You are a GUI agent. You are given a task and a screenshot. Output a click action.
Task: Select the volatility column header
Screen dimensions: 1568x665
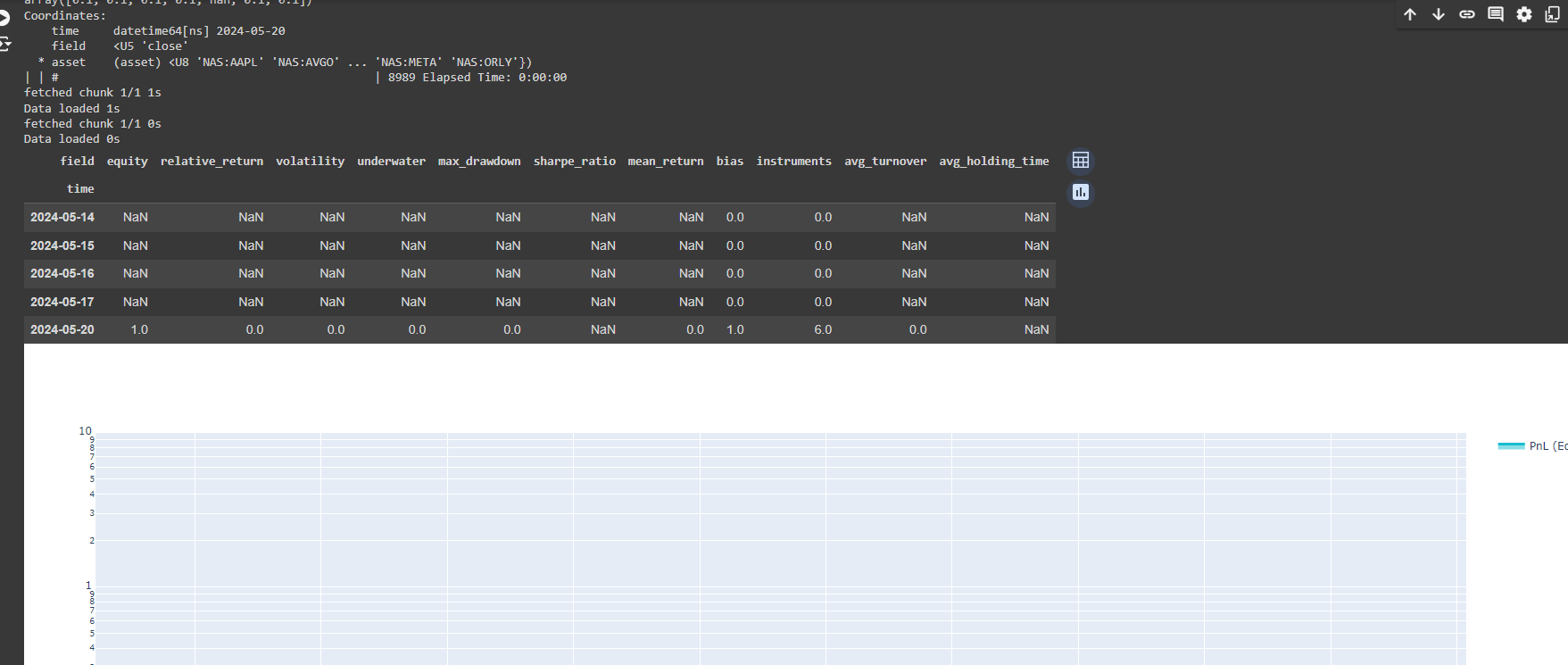[310, 162]
